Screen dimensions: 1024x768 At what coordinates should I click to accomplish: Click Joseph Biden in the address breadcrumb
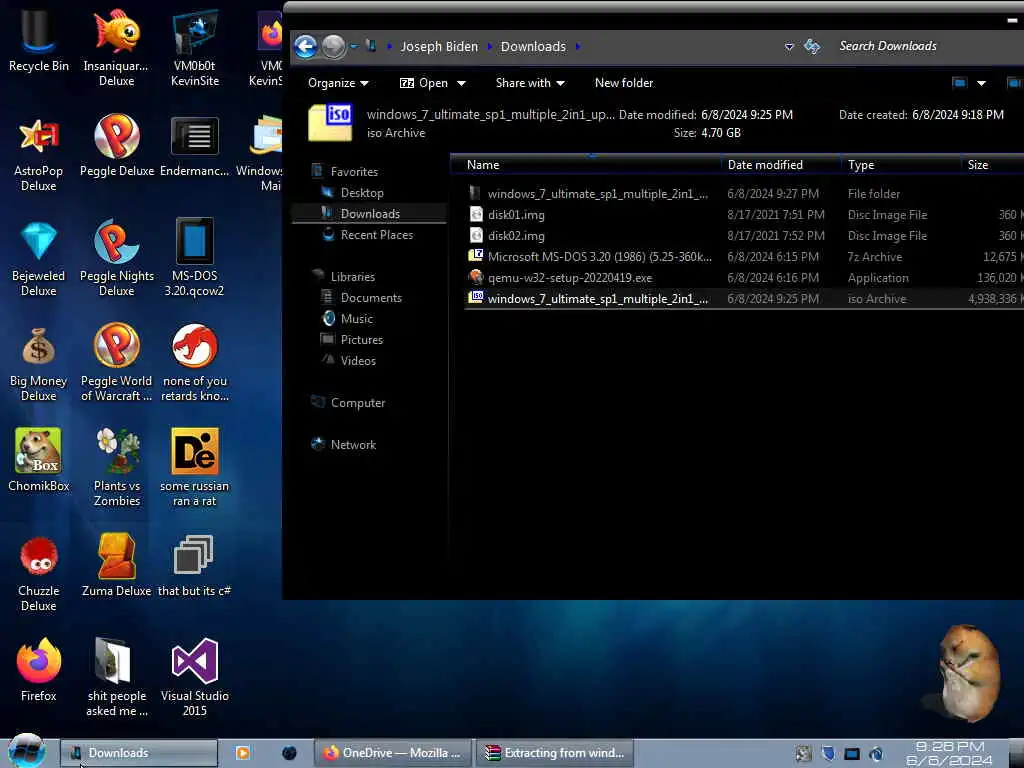[x=439, y=46]
